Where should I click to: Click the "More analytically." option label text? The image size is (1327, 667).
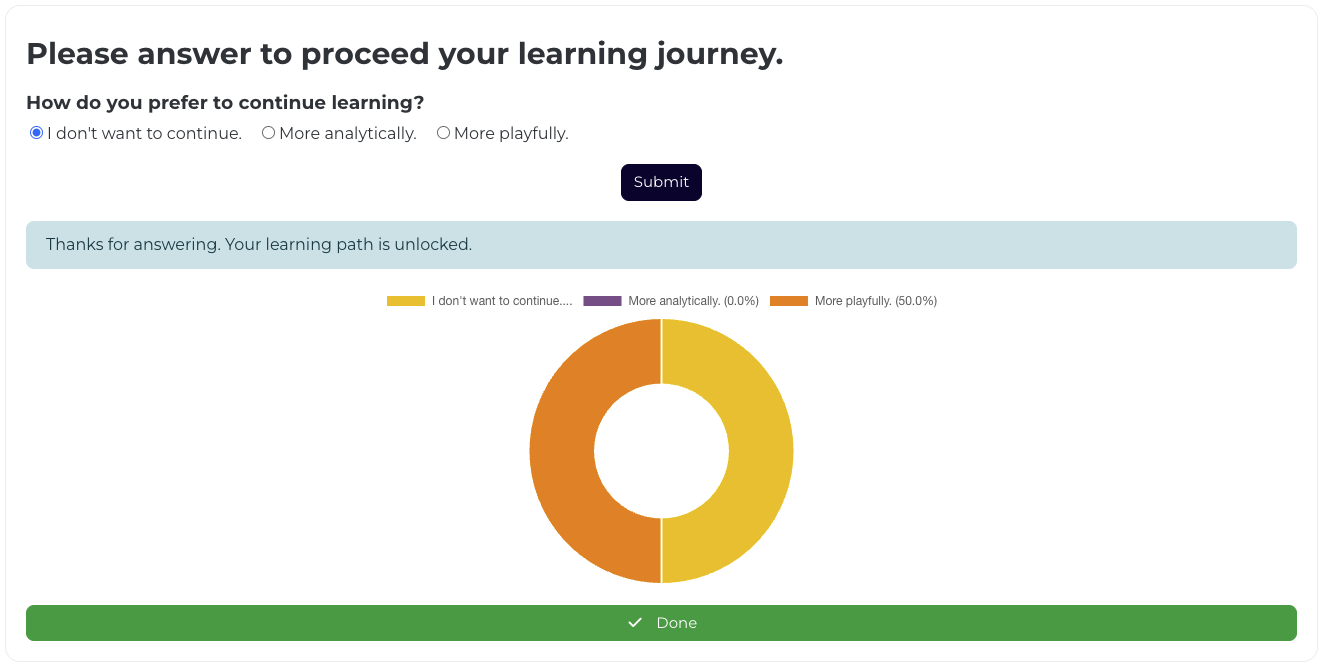pos(348,133)
